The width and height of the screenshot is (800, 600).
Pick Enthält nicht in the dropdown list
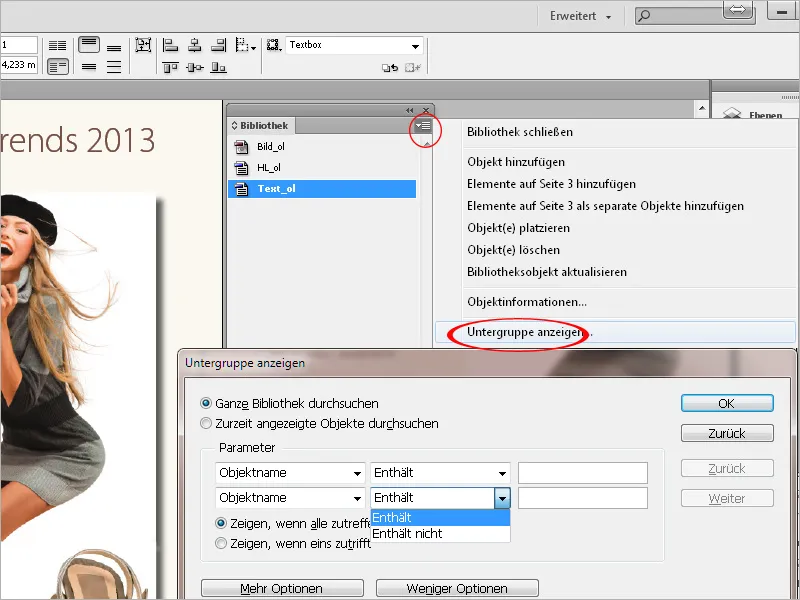pos(440,534)
